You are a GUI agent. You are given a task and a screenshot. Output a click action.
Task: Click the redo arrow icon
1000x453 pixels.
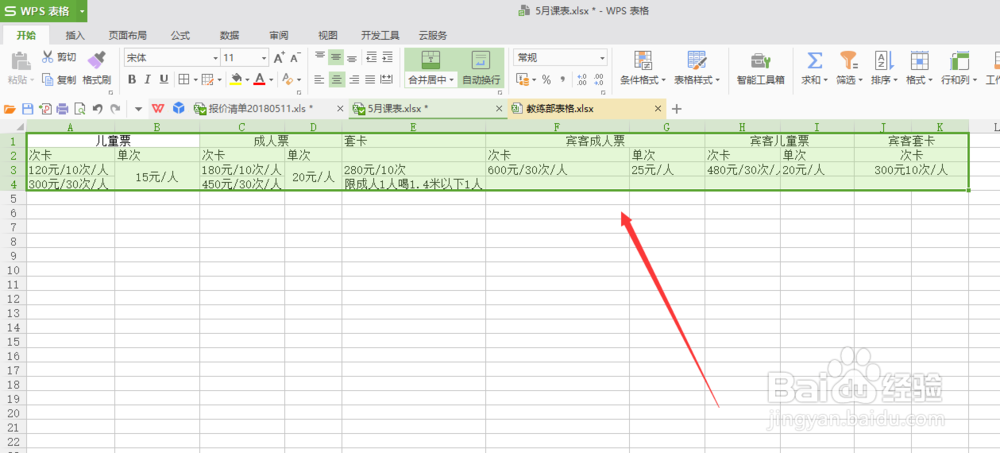click(x=115, y=109)
